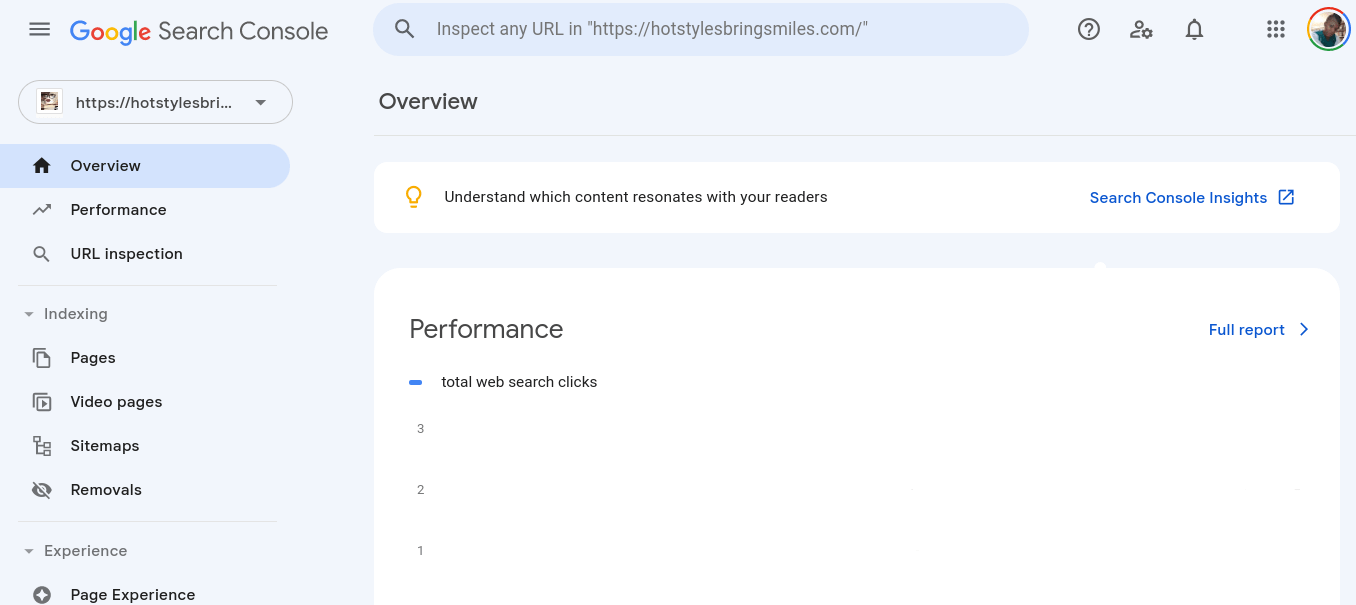The height and width of the screenshot is (605, 1356).
Task: Toggle the hamburger navigation menu
Action: pos(39,29)
